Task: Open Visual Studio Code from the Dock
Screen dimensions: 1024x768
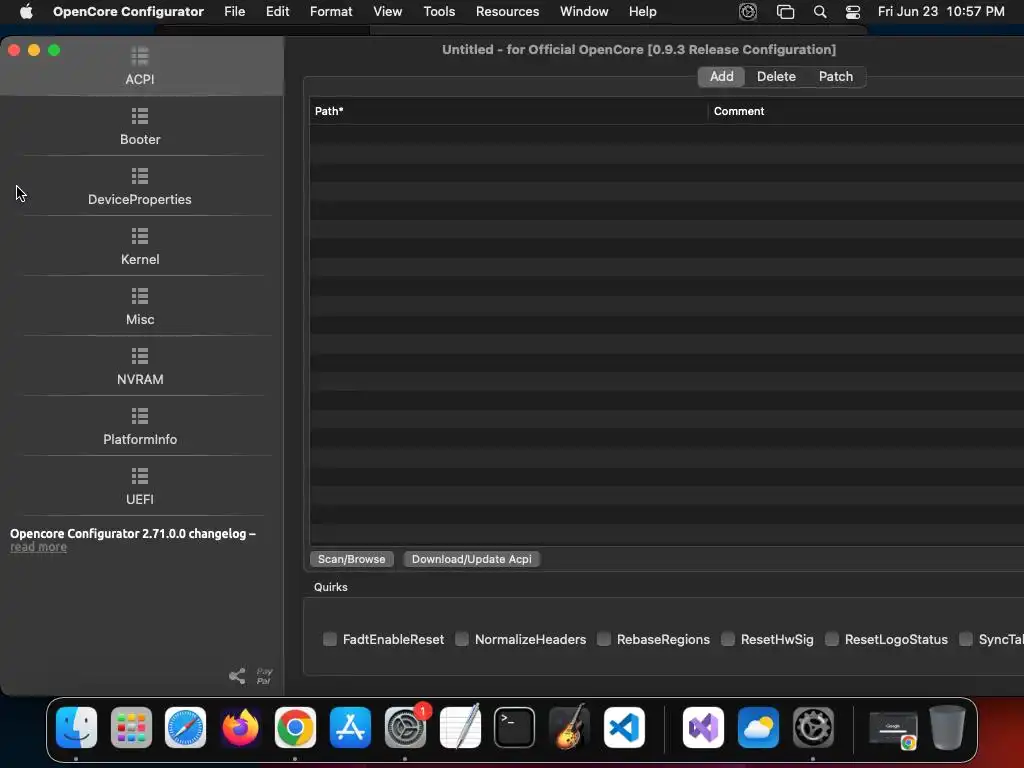Action: [x=624, y=728]
